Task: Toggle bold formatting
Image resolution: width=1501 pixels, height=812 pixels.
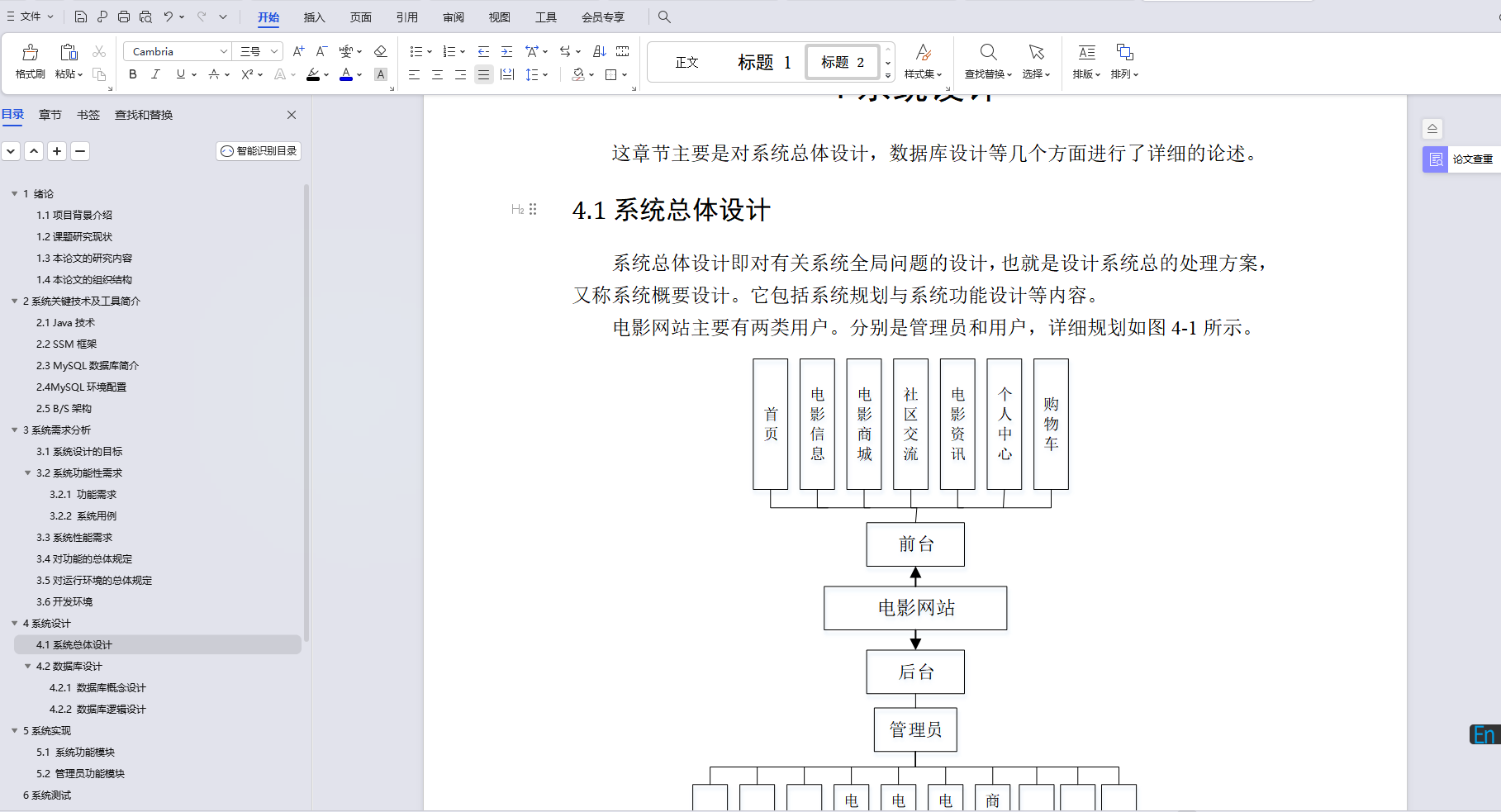Action: tap(133, 74)
